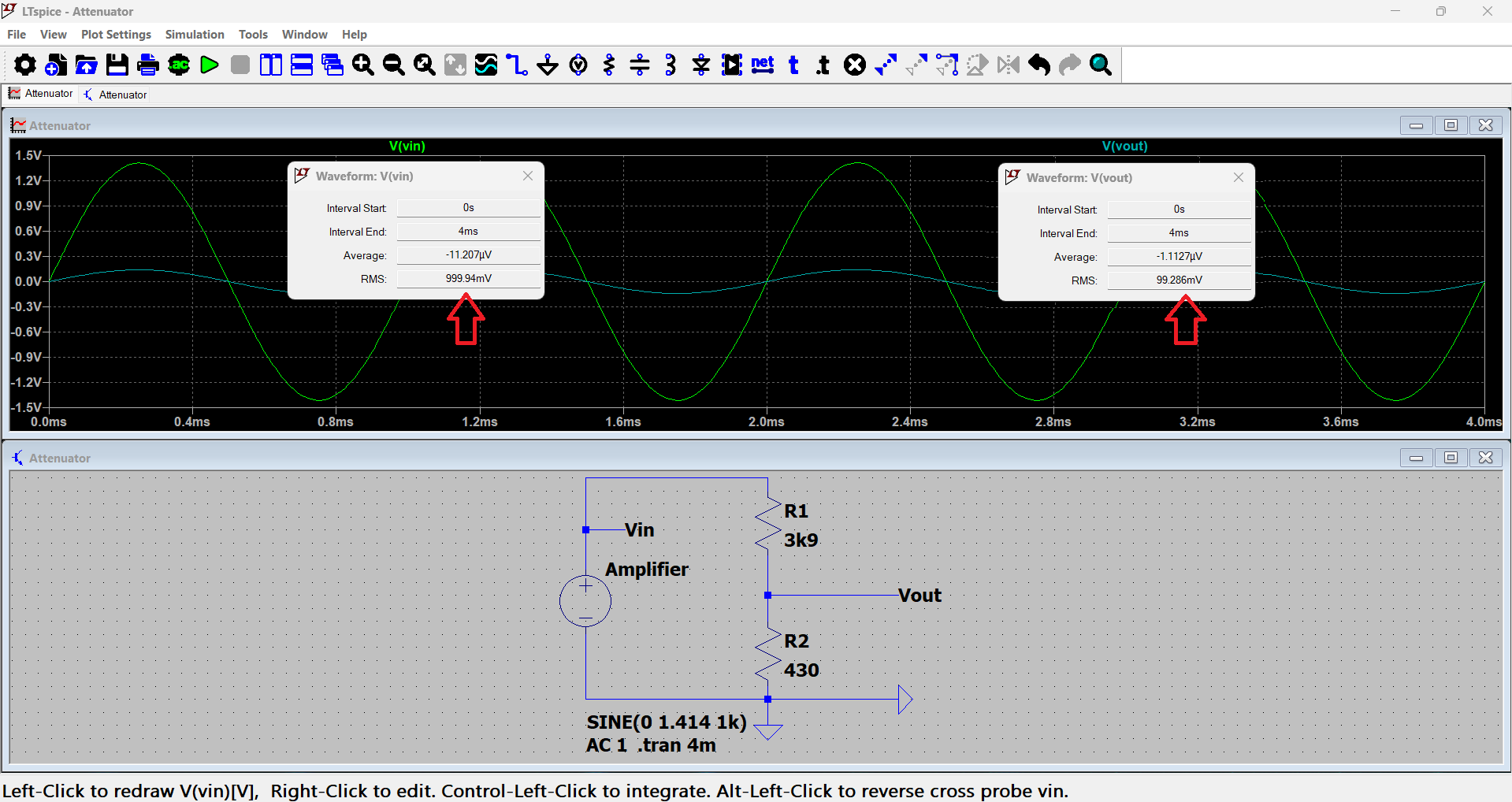1512x802 pixels.
Task: Select the Draw Wire tool
Action: point(517,65)
